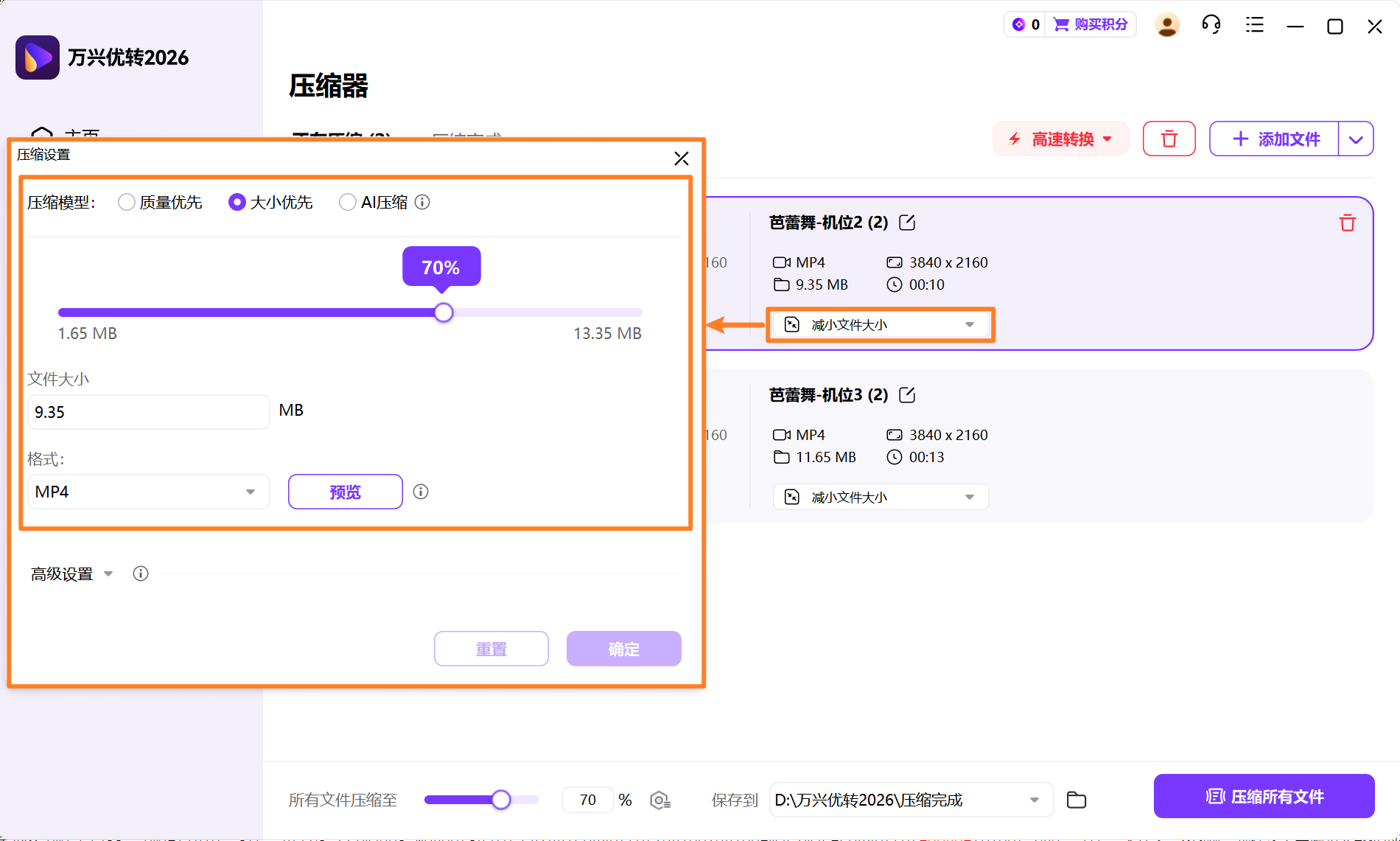Click the 70% compression slider handle

point(443,313)
